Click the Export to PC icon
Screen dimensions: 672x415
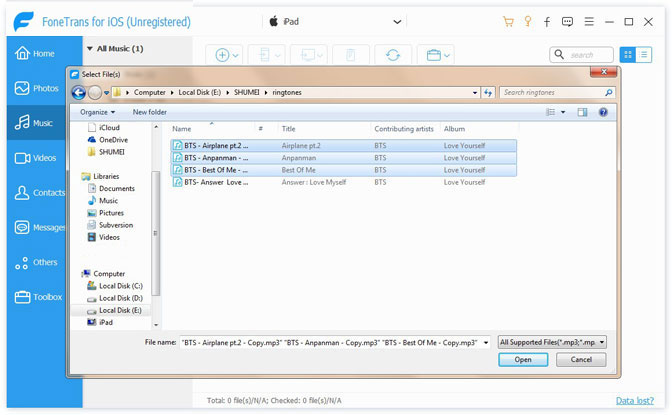309,55
